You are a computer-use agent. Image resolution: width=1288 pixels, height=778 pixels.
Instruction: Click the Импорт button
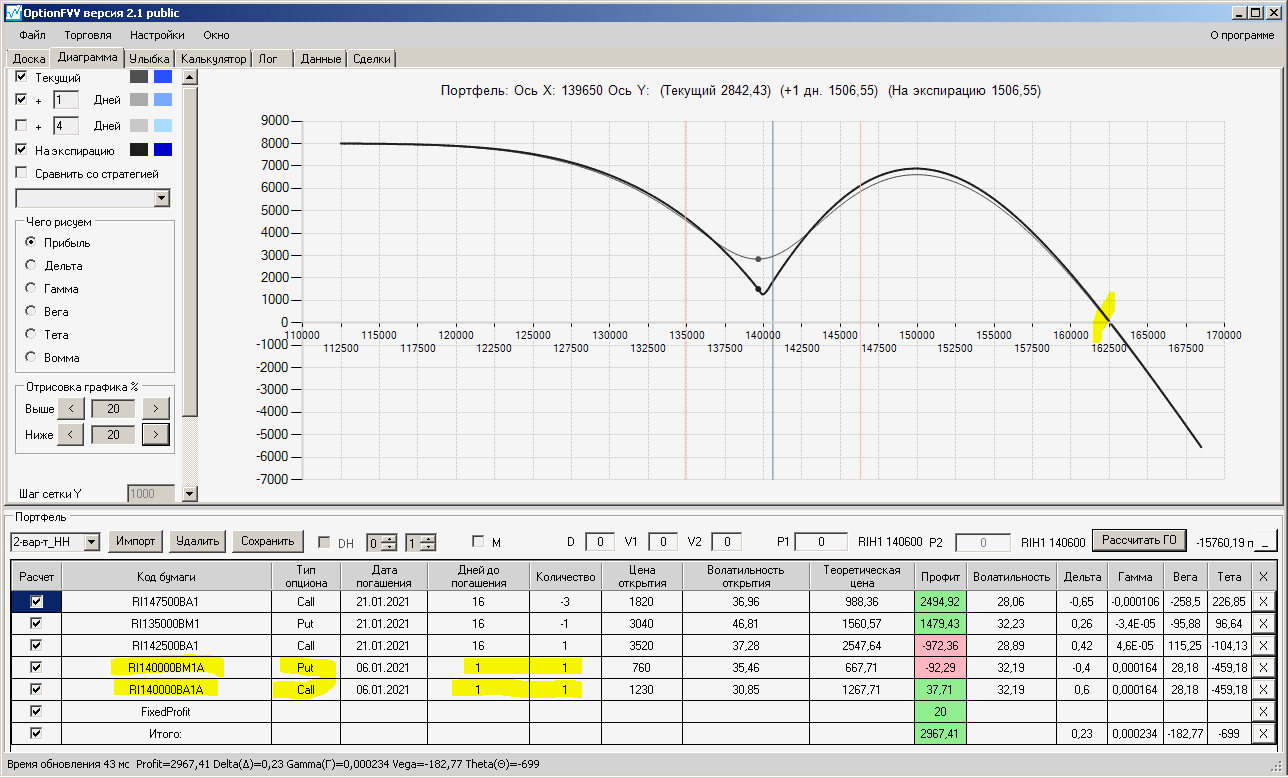(x=135, y=542)
